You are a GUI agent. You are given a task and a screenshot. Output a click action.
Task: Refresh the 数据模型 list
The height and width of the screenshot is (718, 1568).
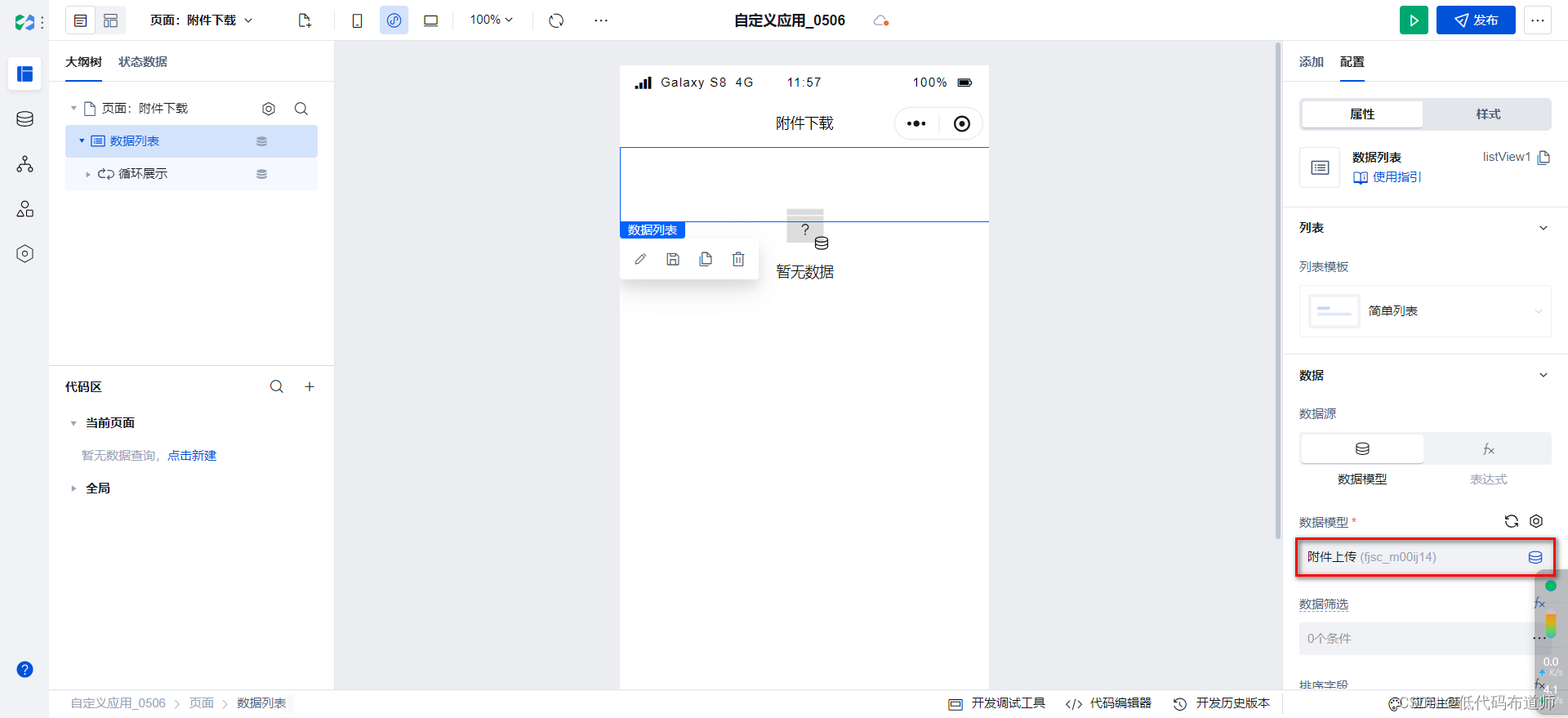click(x=1512, y=521)
